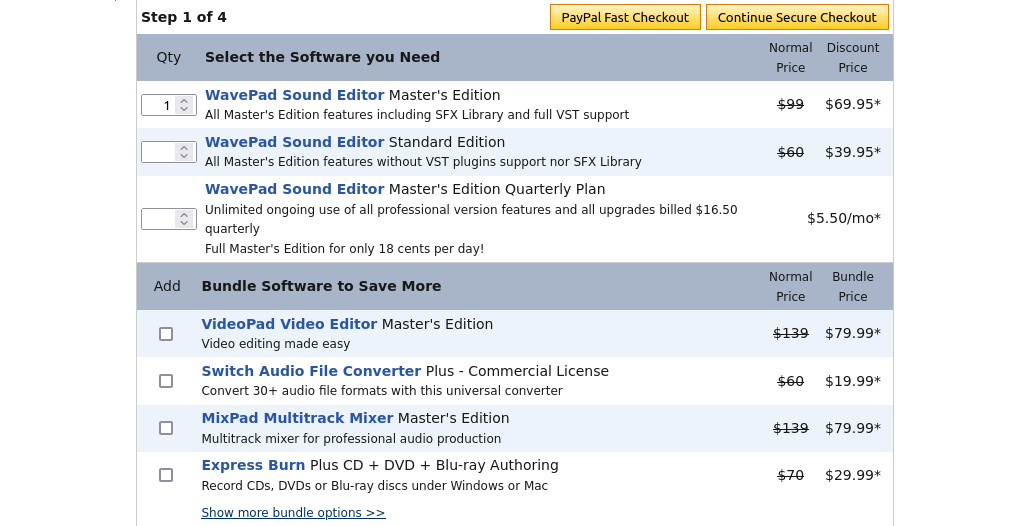Increase quantity for WavePad Master's Edition

tap(184, 101)
